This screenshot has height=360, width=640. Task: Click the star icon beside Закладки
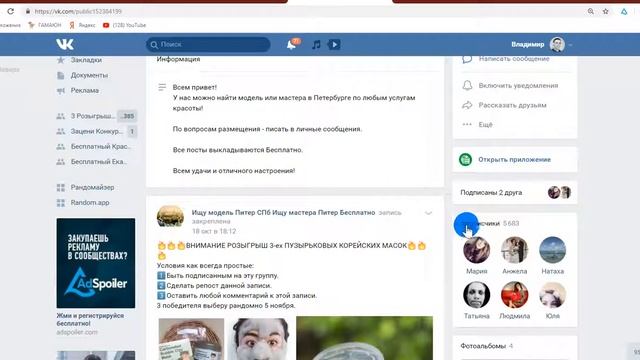61,60
